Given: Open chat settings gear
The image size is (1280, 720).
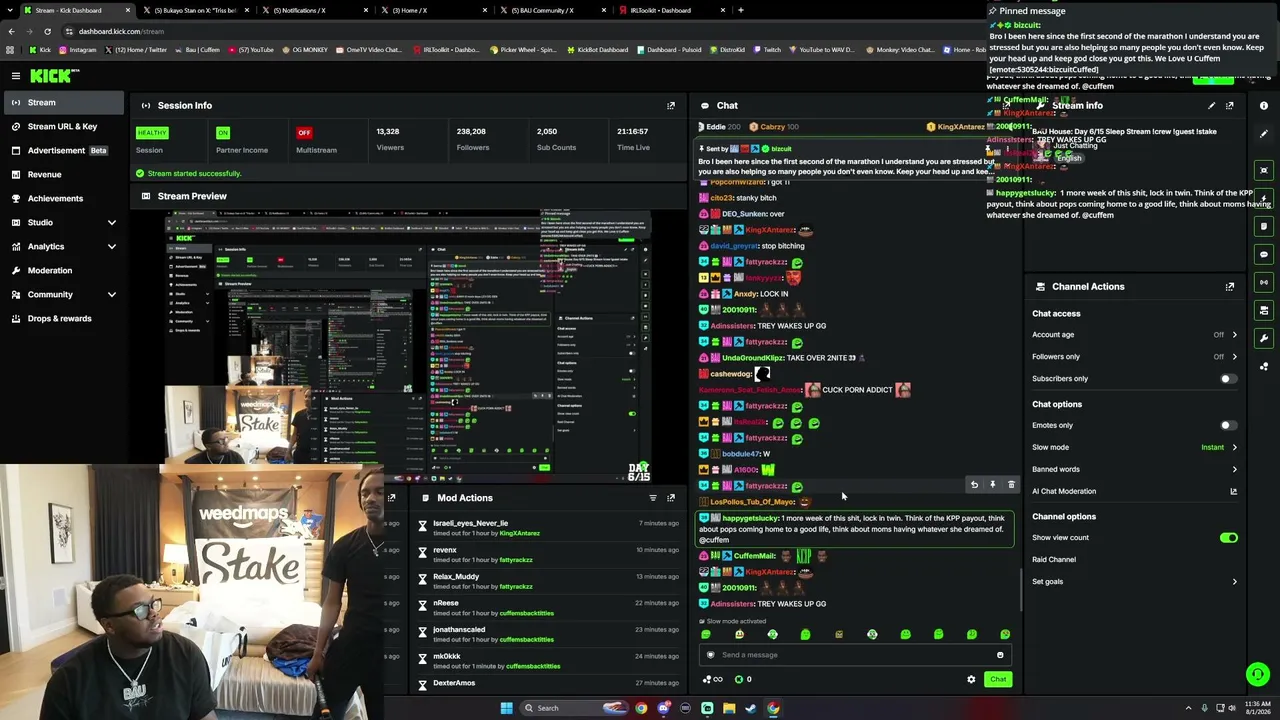Looking at the screenshot, I should tap(971, 680).
